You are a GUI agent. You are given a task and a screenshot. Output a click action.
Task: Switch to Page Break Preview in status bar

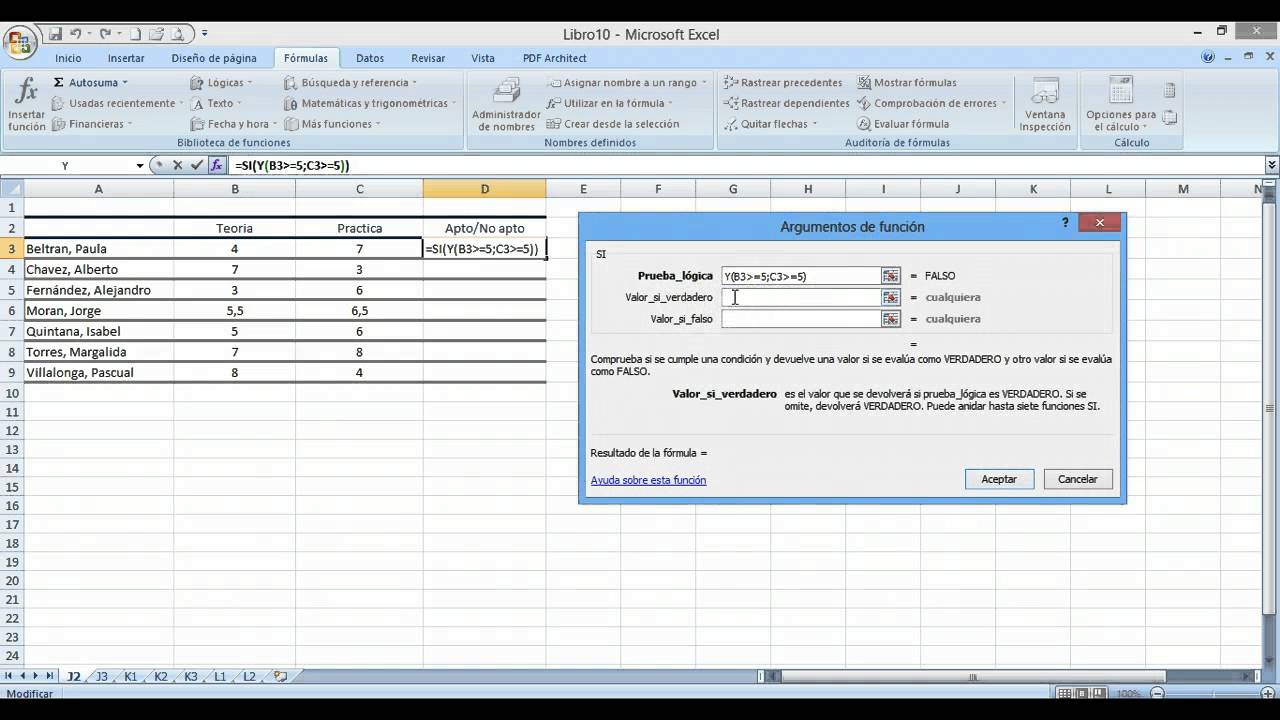click(x=1099, y=693)
